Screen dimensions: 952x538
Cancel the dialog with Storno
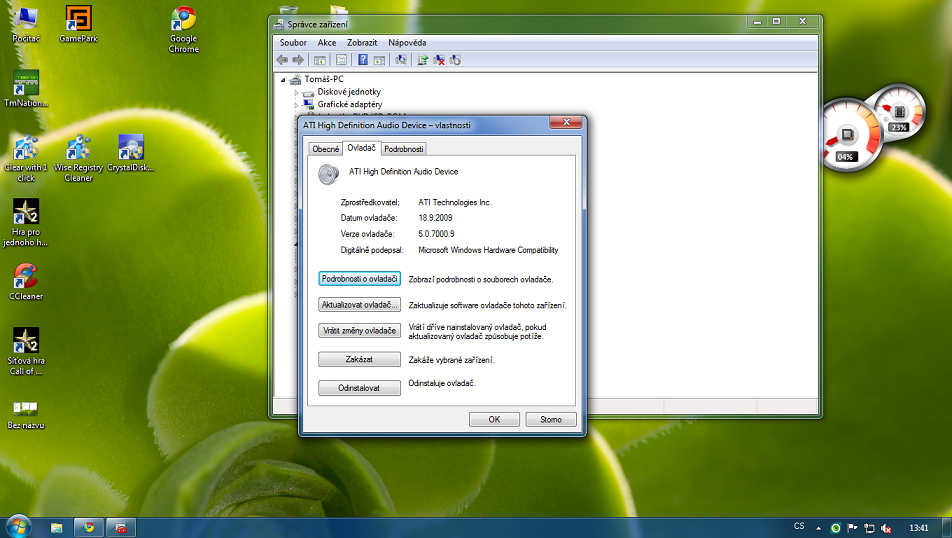(x=551, y=420)
